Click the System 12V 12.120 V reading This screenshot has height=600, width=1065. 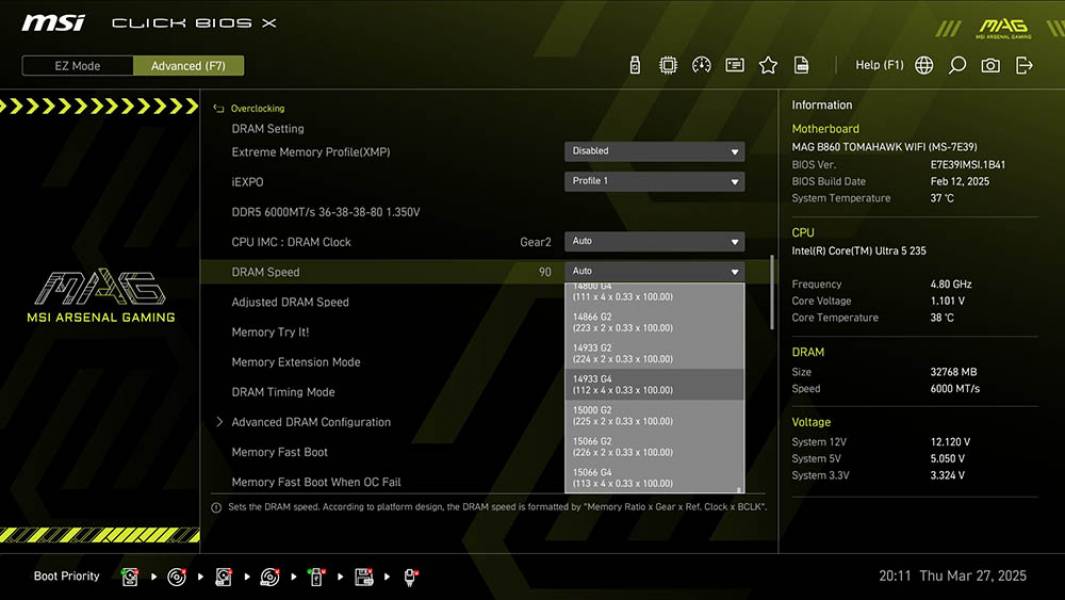(x=950, y=442)
